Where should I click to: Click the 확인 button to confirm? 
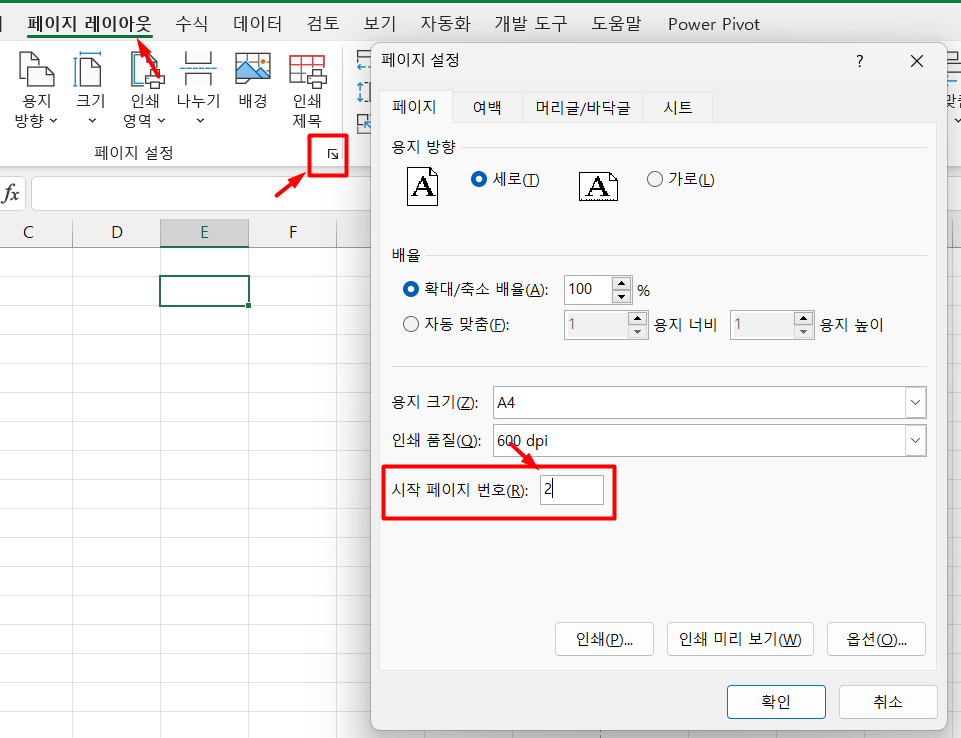click(x=776, y=702)
